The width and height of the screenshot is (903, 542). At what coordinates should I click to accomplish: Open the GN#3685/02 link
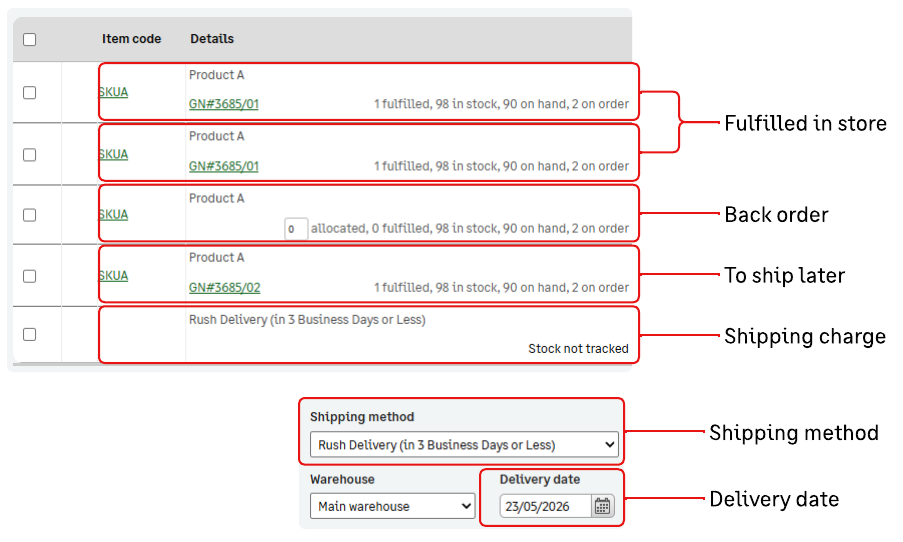tap(225, 287)
